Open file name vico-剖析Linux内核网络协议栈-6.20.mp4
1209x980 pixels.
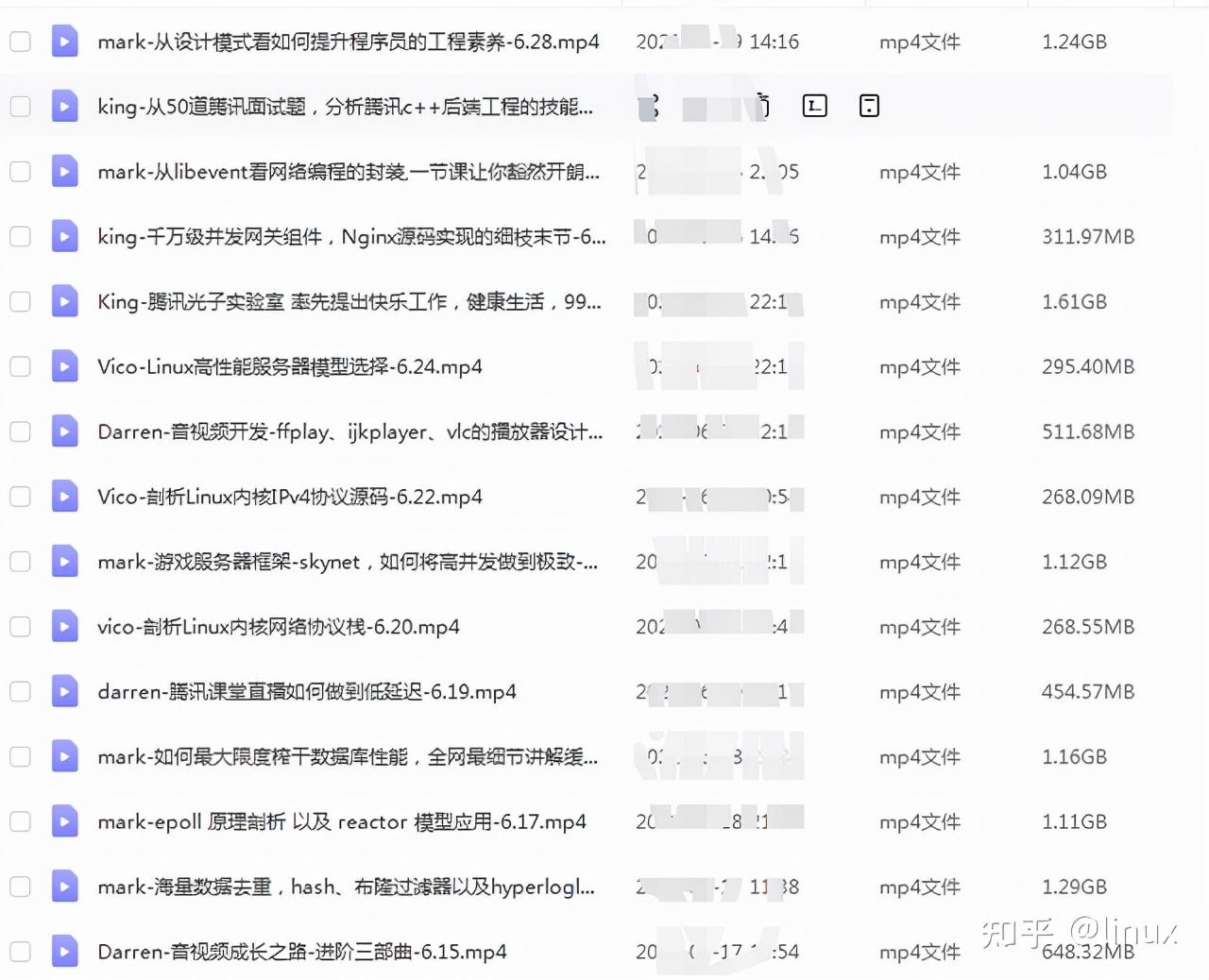coord(279,627)
